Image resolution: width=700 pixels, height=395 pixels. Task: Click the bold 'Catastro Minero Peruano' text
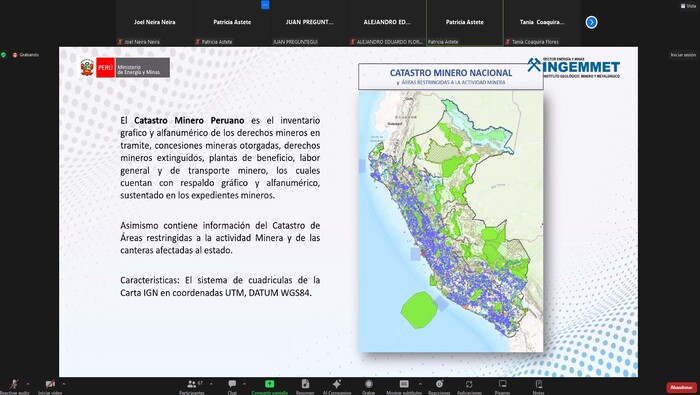point(189,121)
